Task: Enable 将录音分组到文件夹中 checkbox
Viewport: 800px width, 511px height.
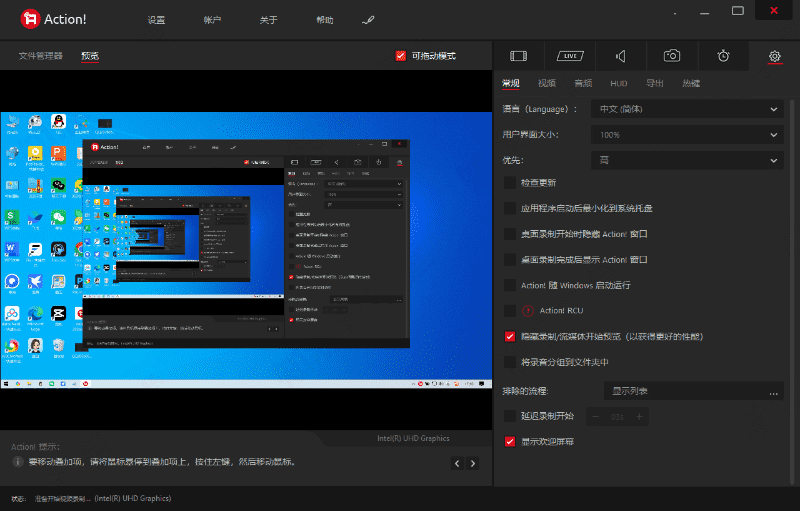Action: [x=510, y=362]
